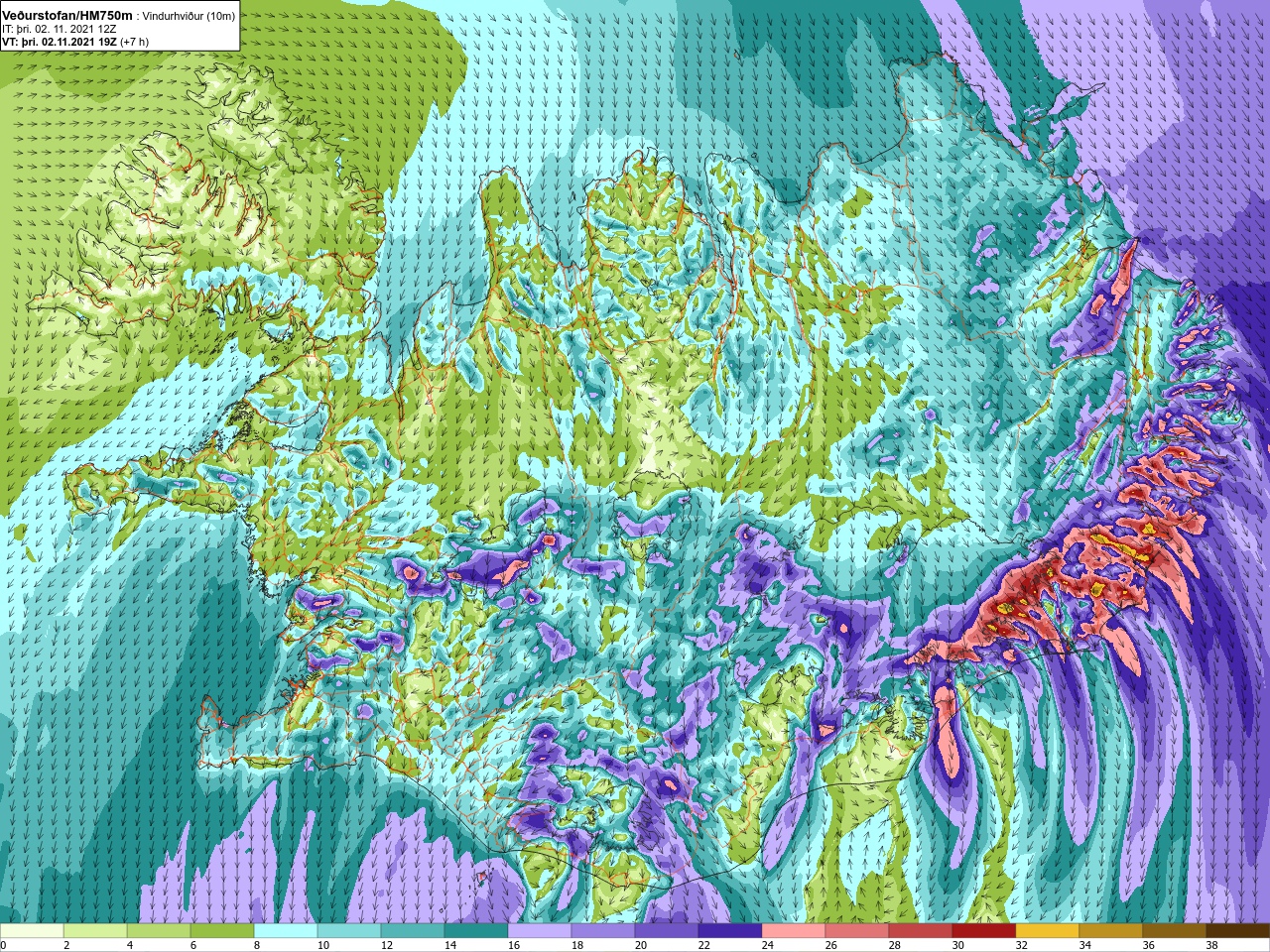Click the 2–4 m/s legend color swatch
This screenshot has width=1270, height=952.
coord(95,931)
